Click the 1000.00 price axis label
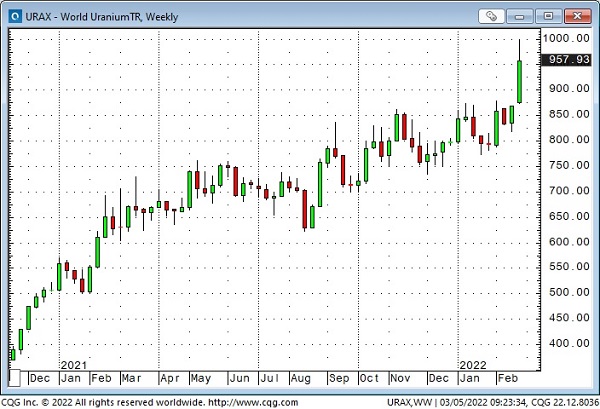The width and height of the screenshot is (600, 409). tap(566, 38)
